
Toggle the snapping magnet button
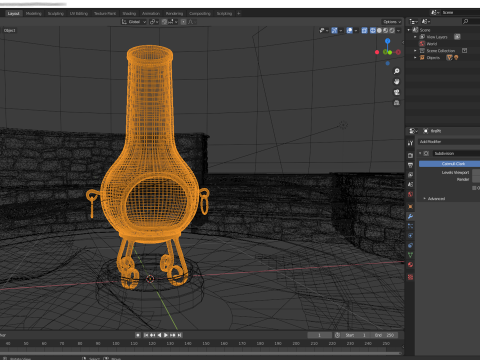point(164,22)
